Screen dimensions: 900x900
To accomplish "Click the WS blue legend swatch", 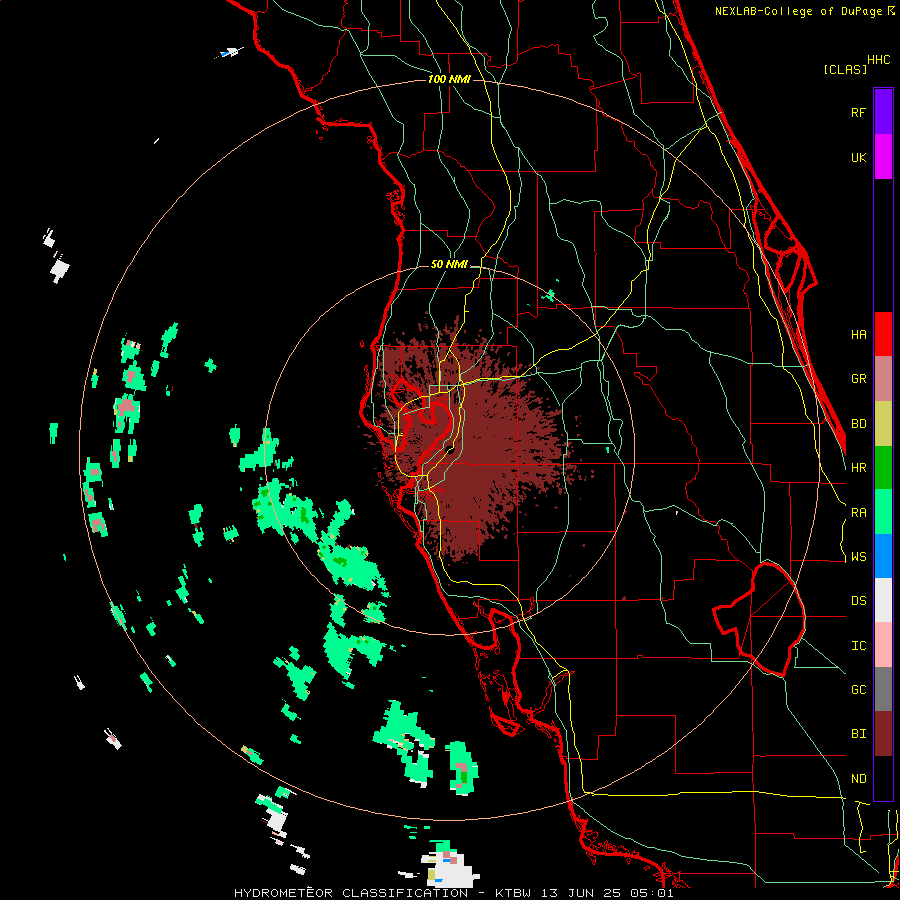I will click(x=883, y=556).
